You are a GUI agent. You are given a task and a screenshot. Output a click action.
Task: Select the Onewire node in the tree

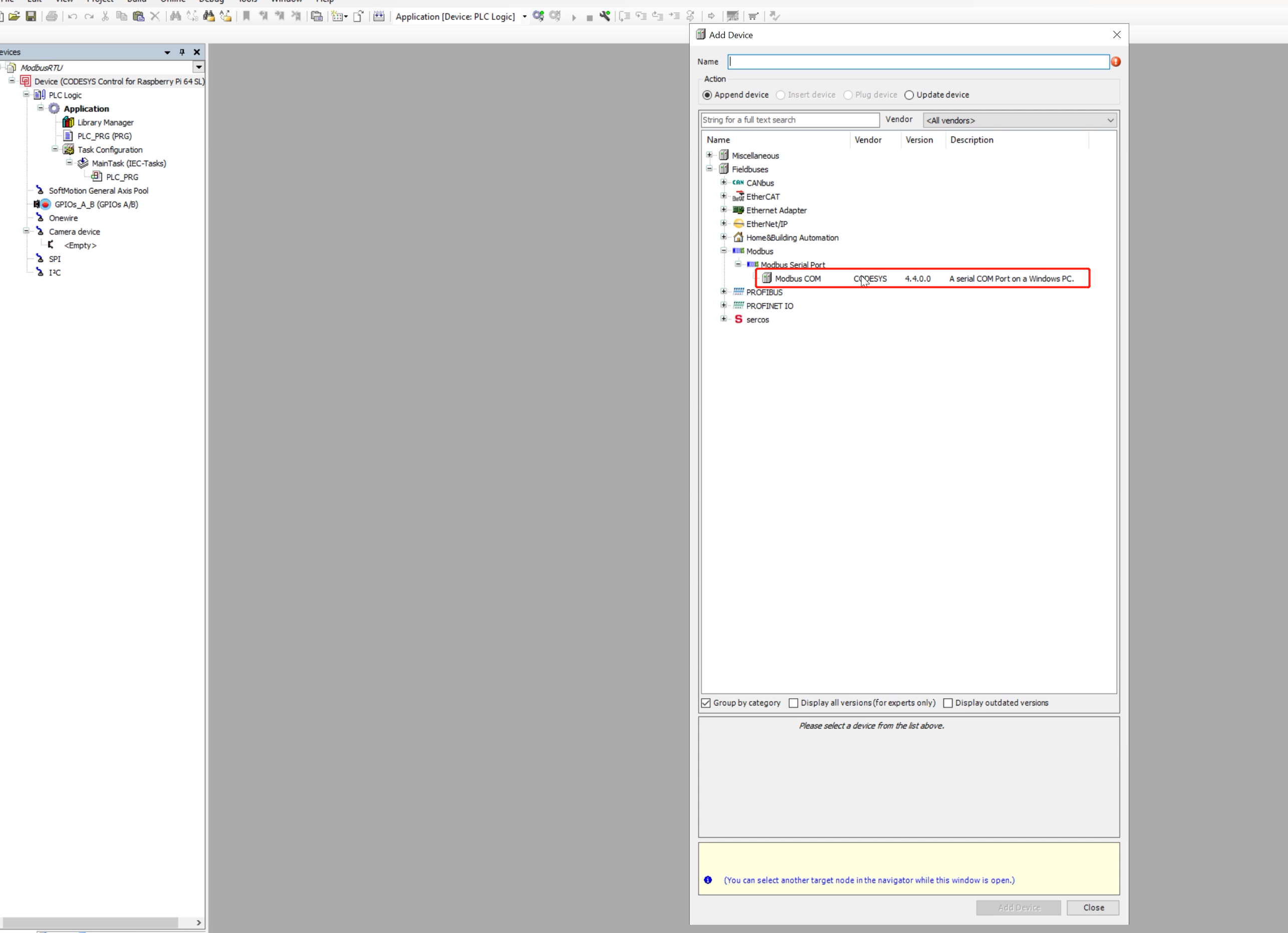click(x=63, y=218)
